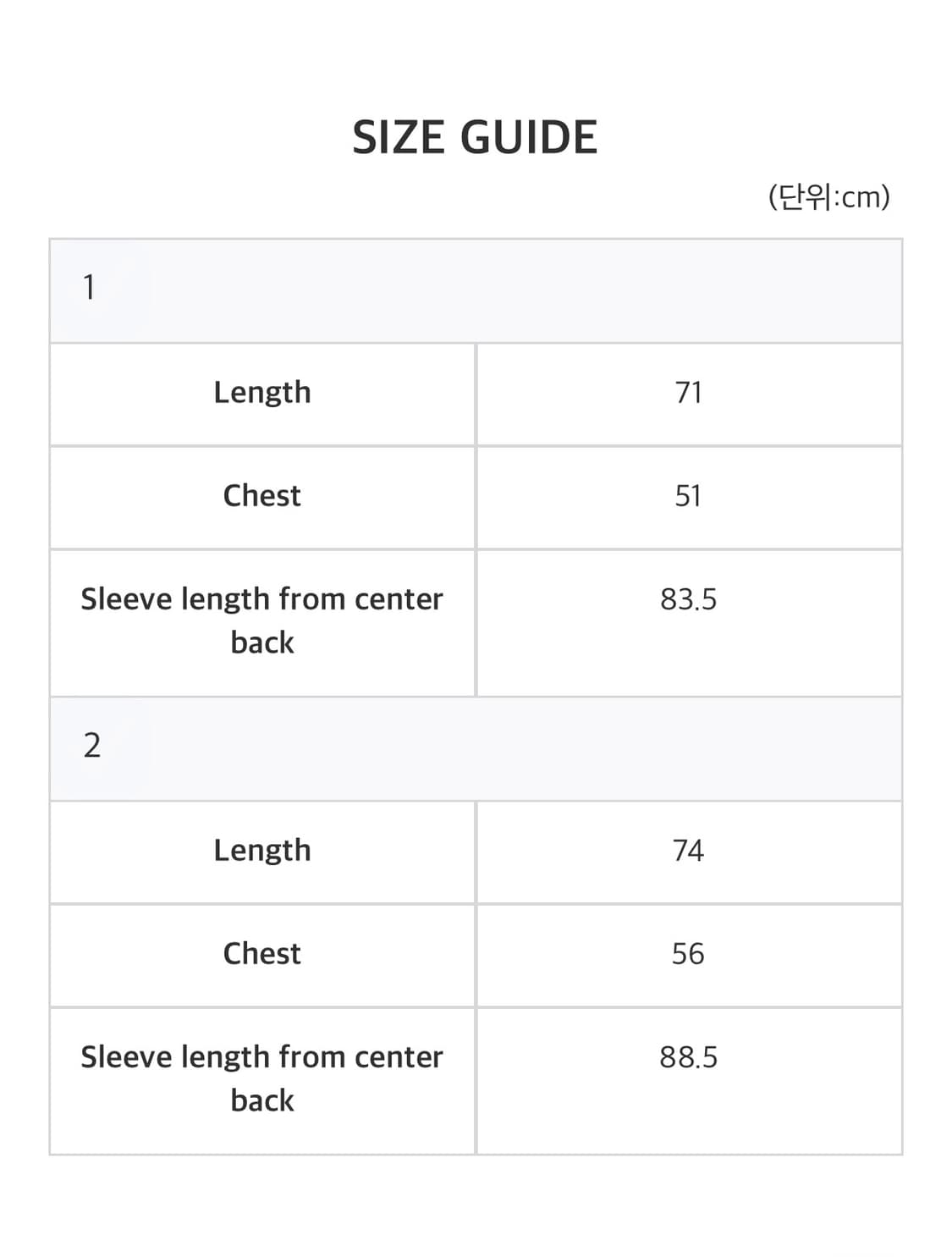Click the Chest label under size 2

coord(262,954)
